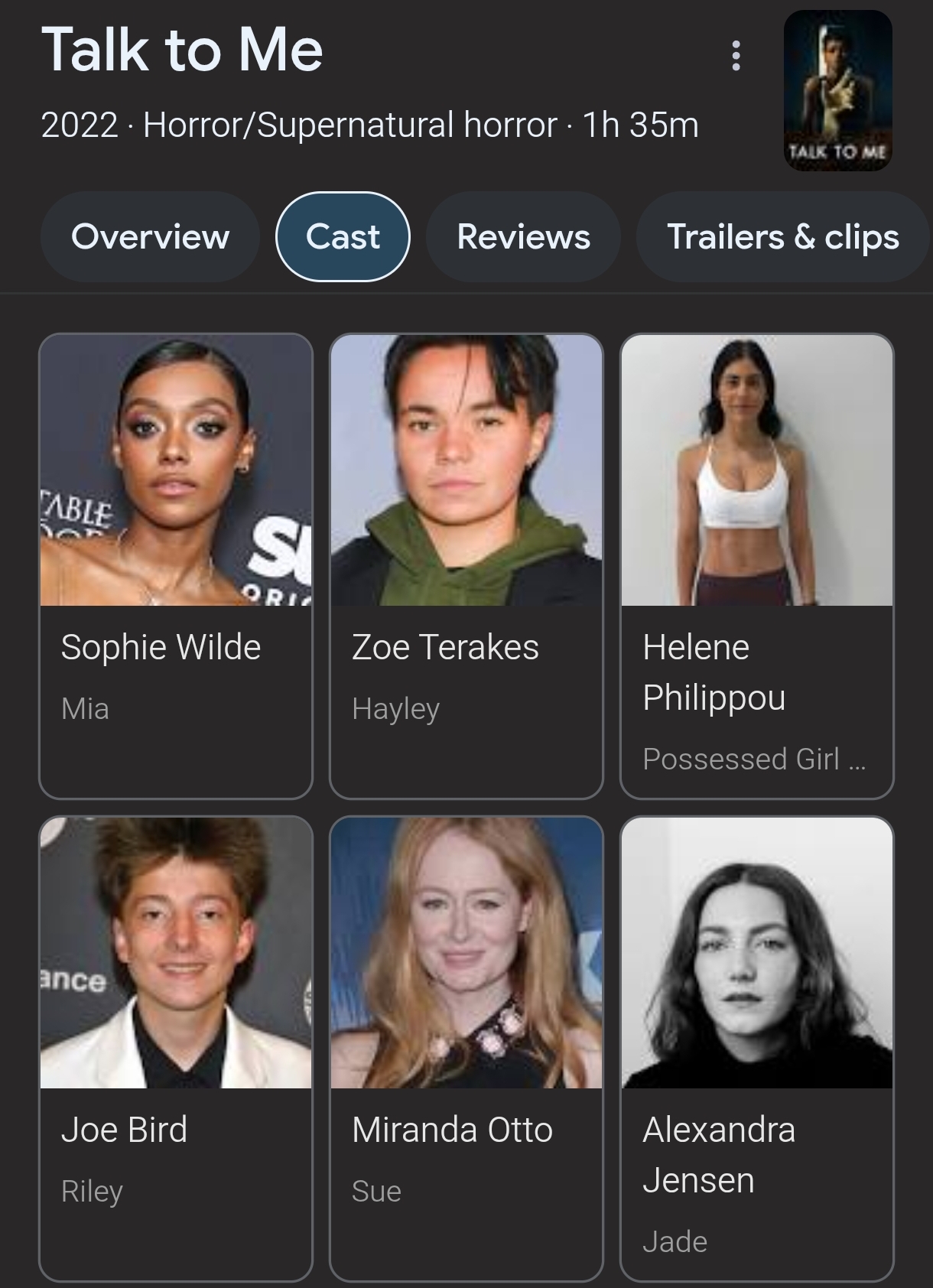
Task: Select the Joe Bird name link
Action: (x=124, y=1130)
